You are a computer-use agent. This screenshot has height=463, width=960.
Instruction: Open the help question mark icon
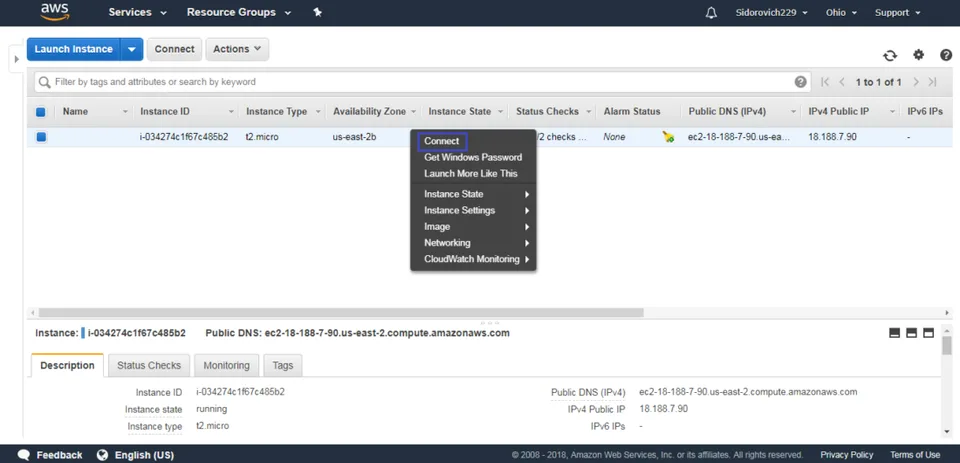pos(946,55)
